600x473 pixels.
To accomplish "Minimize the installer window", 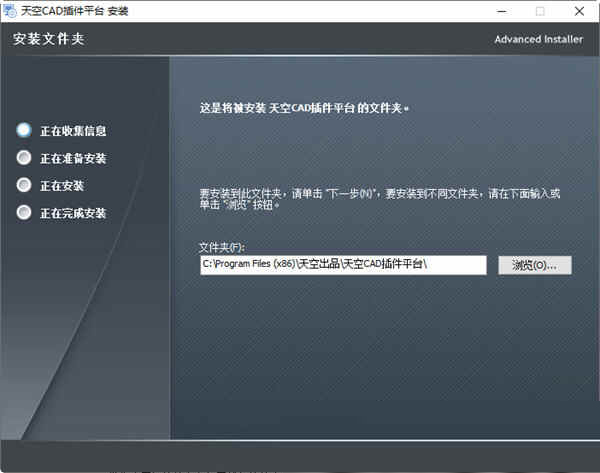I will click(502, 11).
